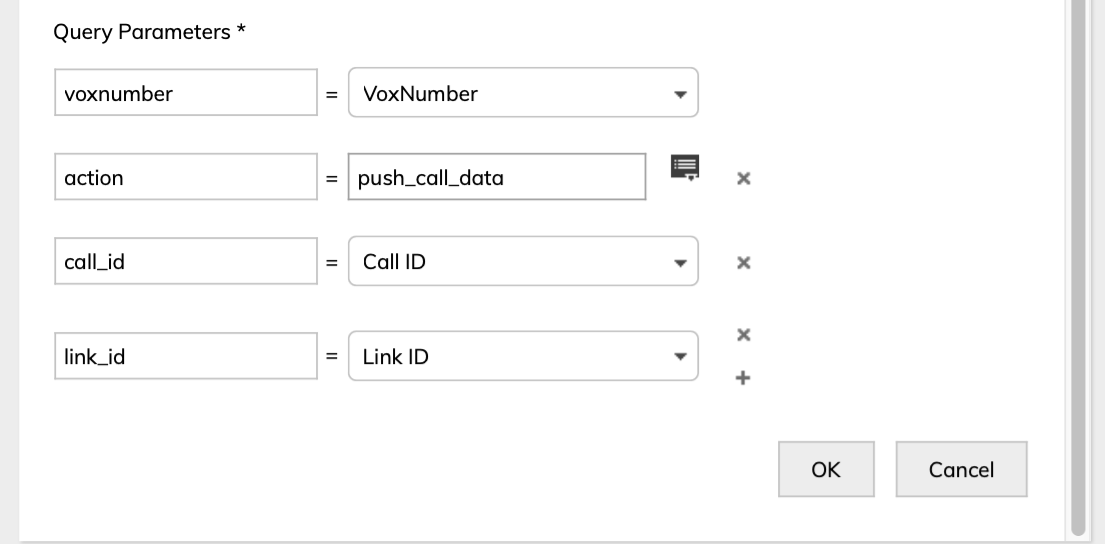Viewport: 1105px width, 544px height.
Task: Expand the Call ID dropdown
Action: (522, 262)
